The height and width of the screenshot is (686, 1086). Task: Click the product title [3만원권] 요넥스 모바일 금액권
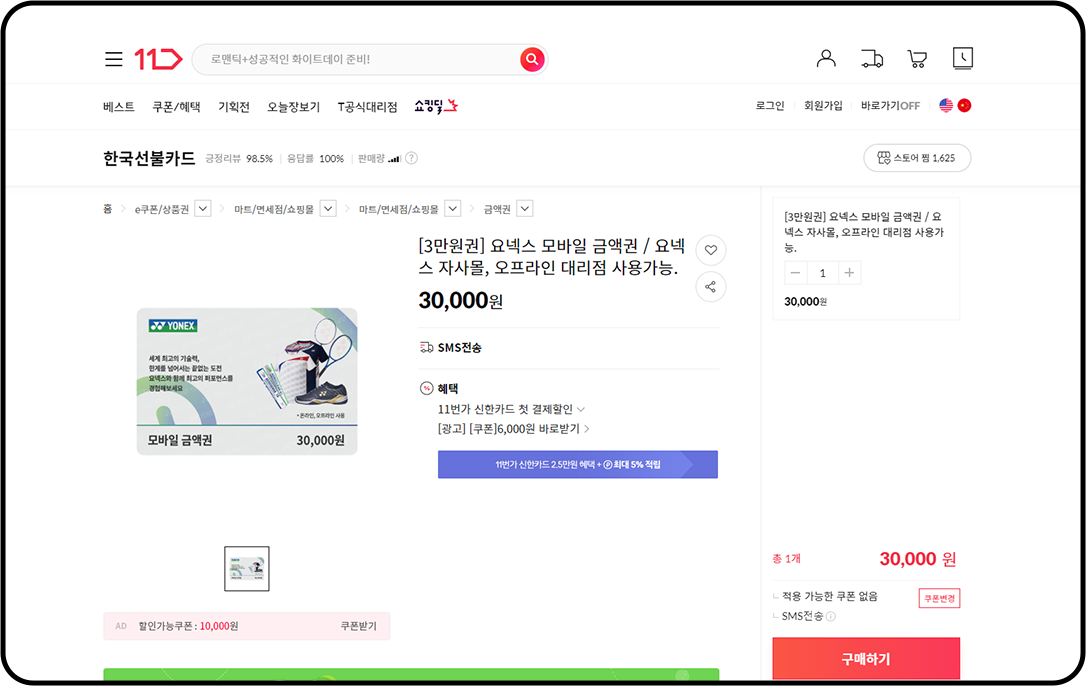click(x=552, y=256)
